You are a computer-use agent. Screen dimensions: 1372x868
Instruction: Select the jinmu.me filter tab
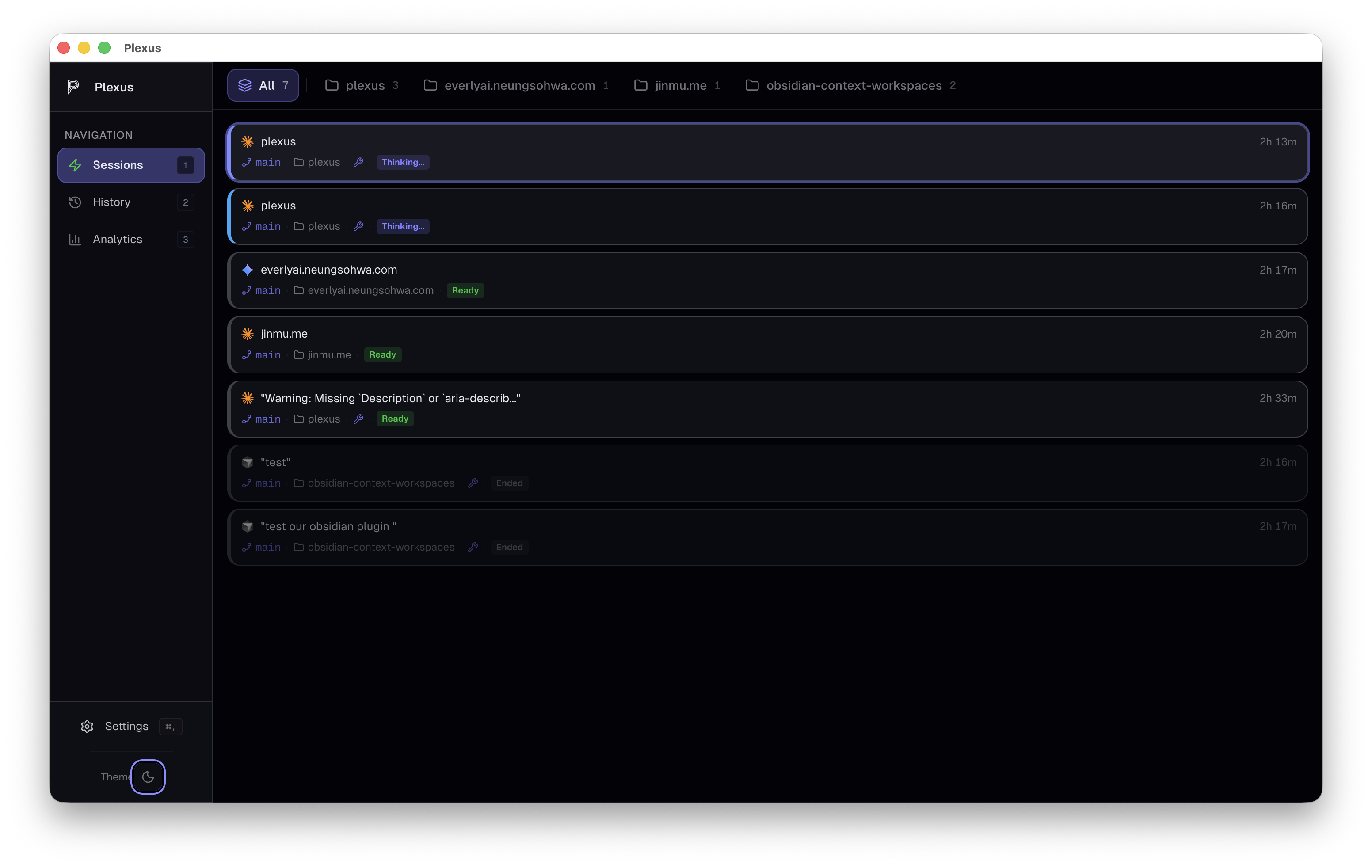676,85
